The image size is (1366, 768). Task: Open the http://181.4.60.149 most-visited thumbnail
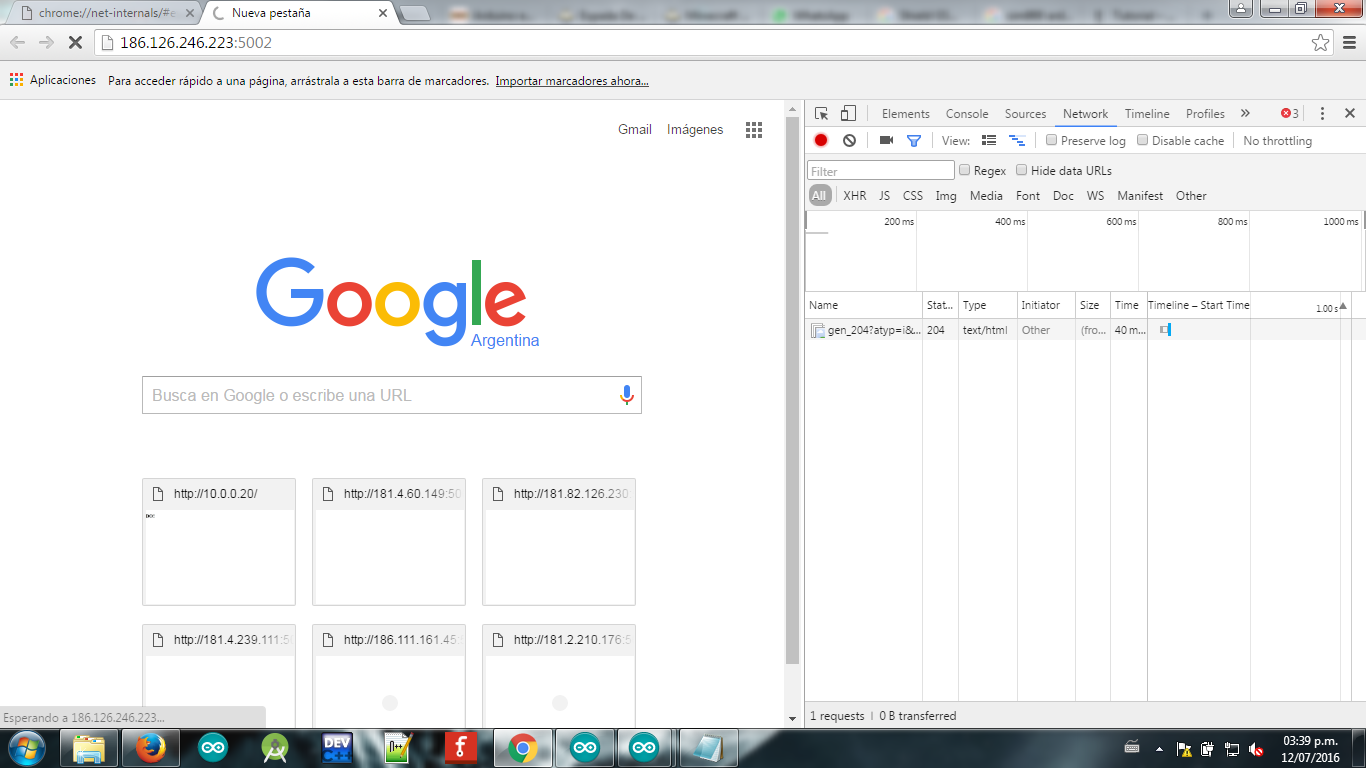point(389,542)
